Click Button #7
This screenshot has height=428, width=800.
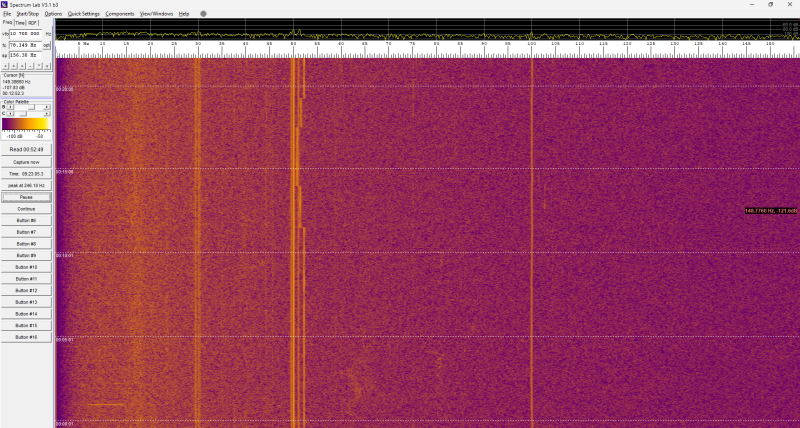(x=26, y=232)
